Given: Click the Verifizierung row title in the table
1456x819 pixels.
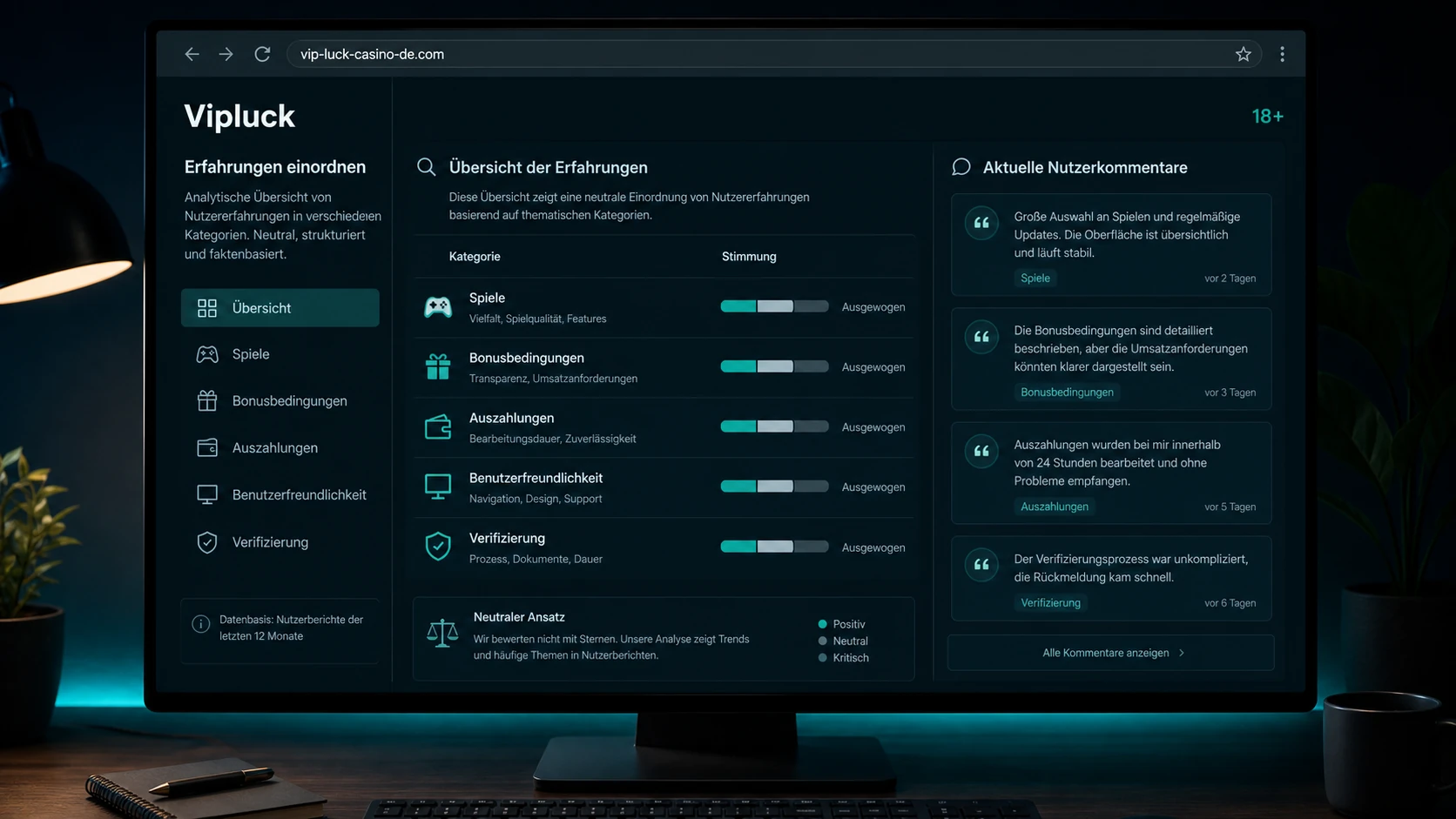Looking at the screenshot, I should coord(507,538).
